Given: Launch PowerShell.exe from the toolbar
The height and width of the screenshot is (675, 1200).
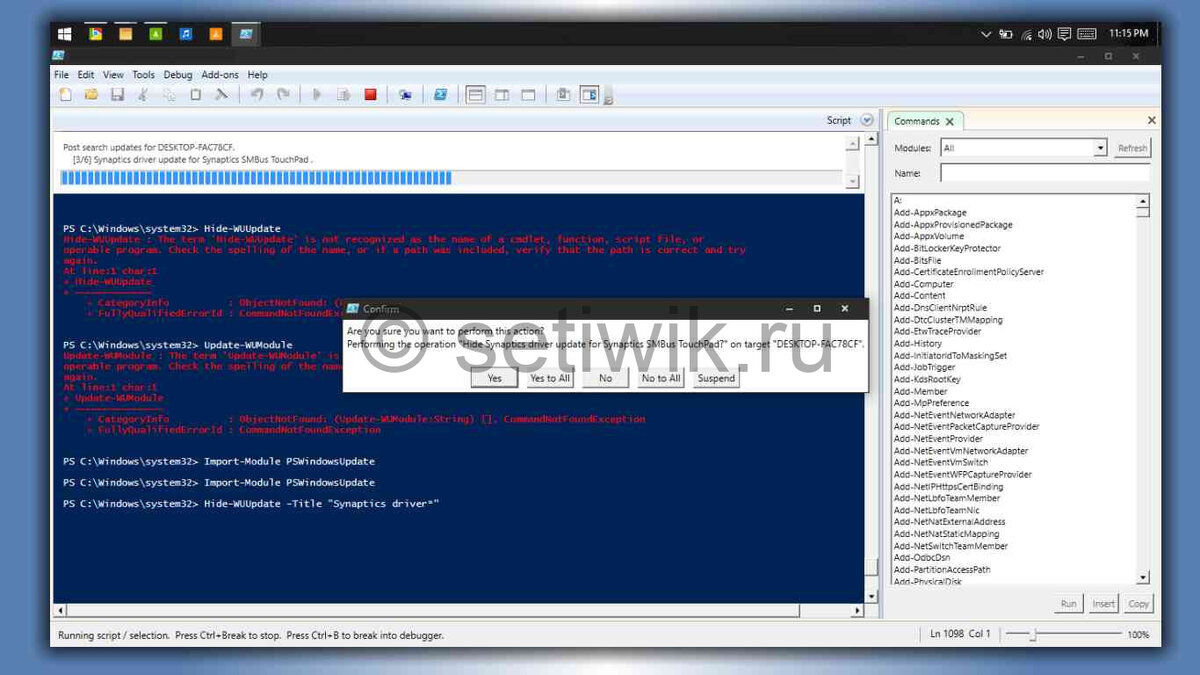Looking at the screenshot, I should 439,94.
